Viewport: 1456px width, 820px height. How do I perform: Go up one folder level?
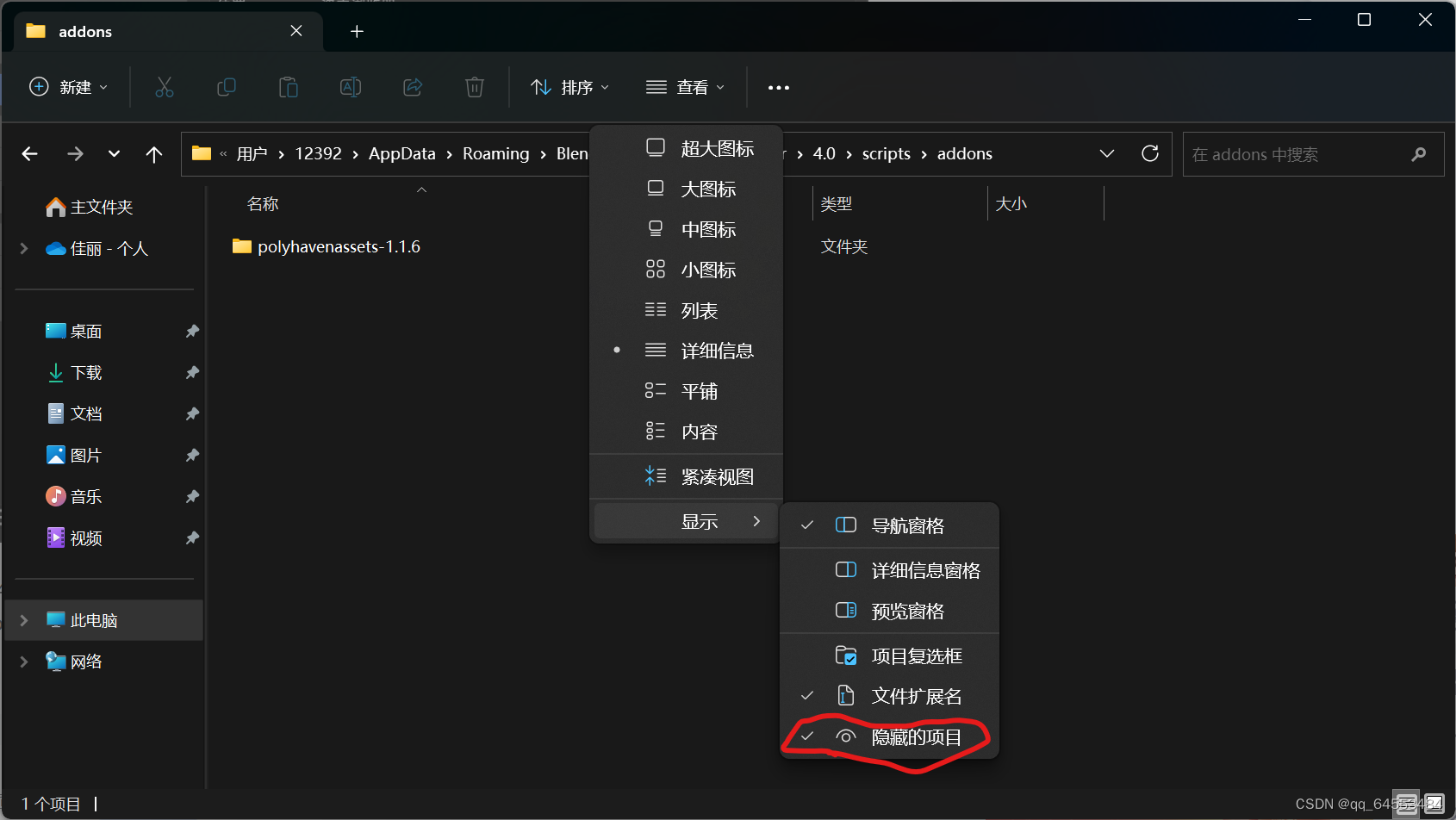coord(154,154)
